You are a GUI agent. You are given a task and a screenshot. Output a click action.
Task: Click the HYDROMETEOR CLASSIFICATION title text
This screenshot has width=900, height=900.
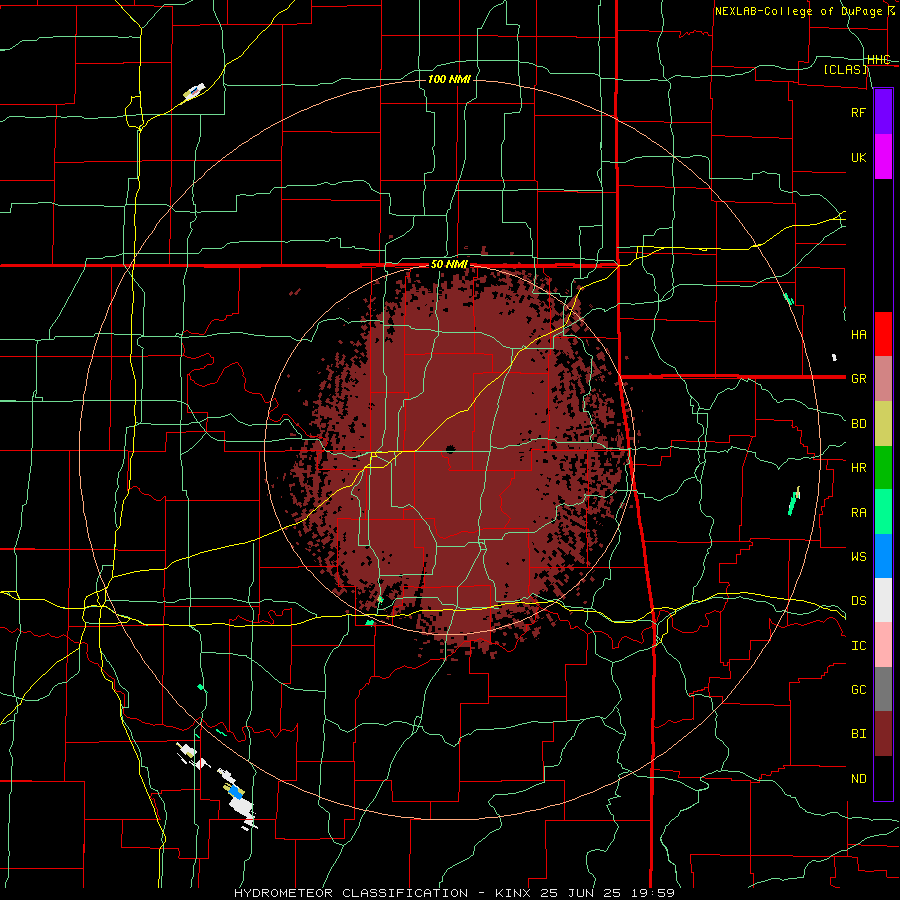pyautogui.click(x=351, y=893)
